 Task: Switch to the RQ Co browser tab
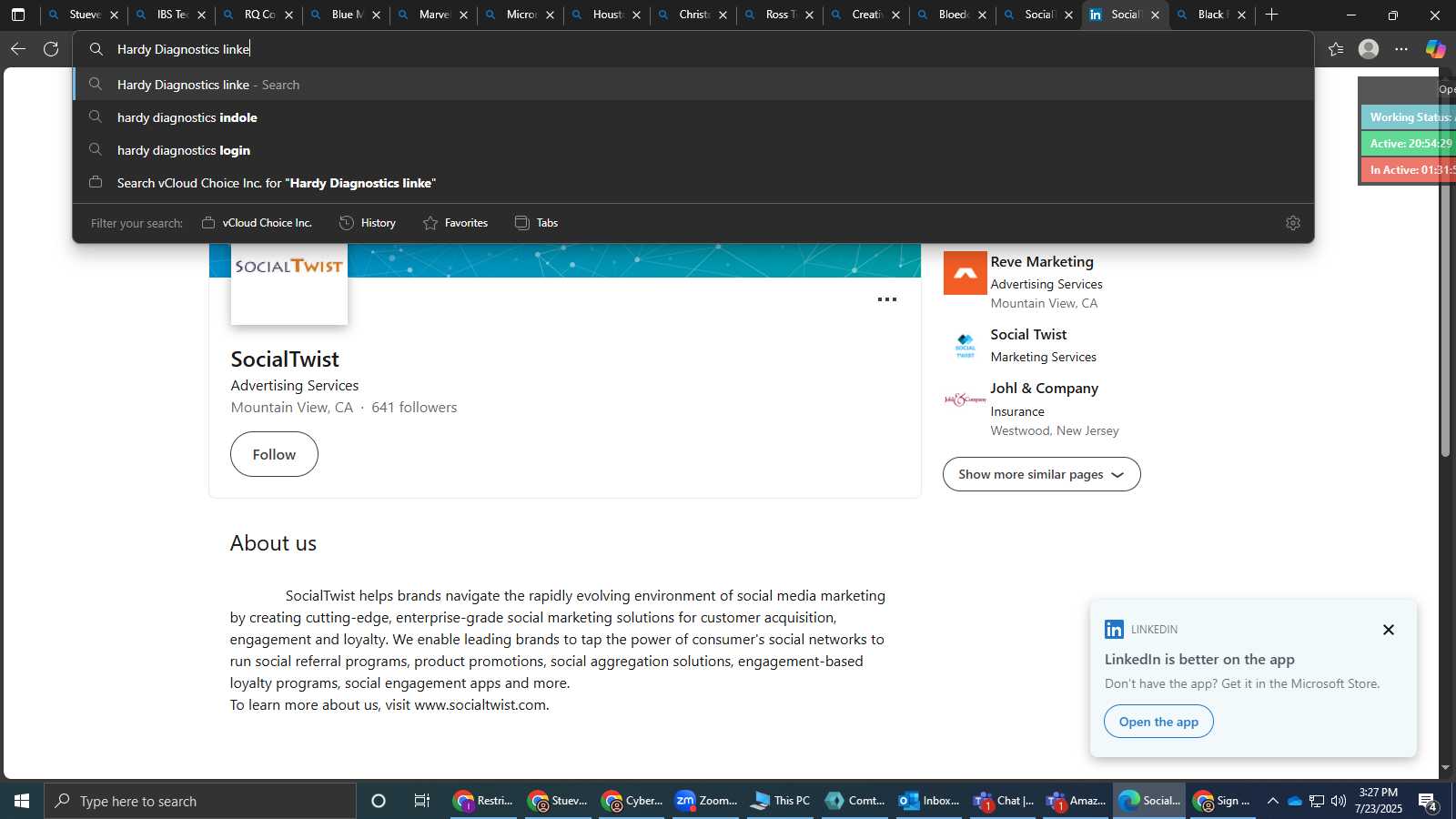pyautogui.click(x=258, y=15)
